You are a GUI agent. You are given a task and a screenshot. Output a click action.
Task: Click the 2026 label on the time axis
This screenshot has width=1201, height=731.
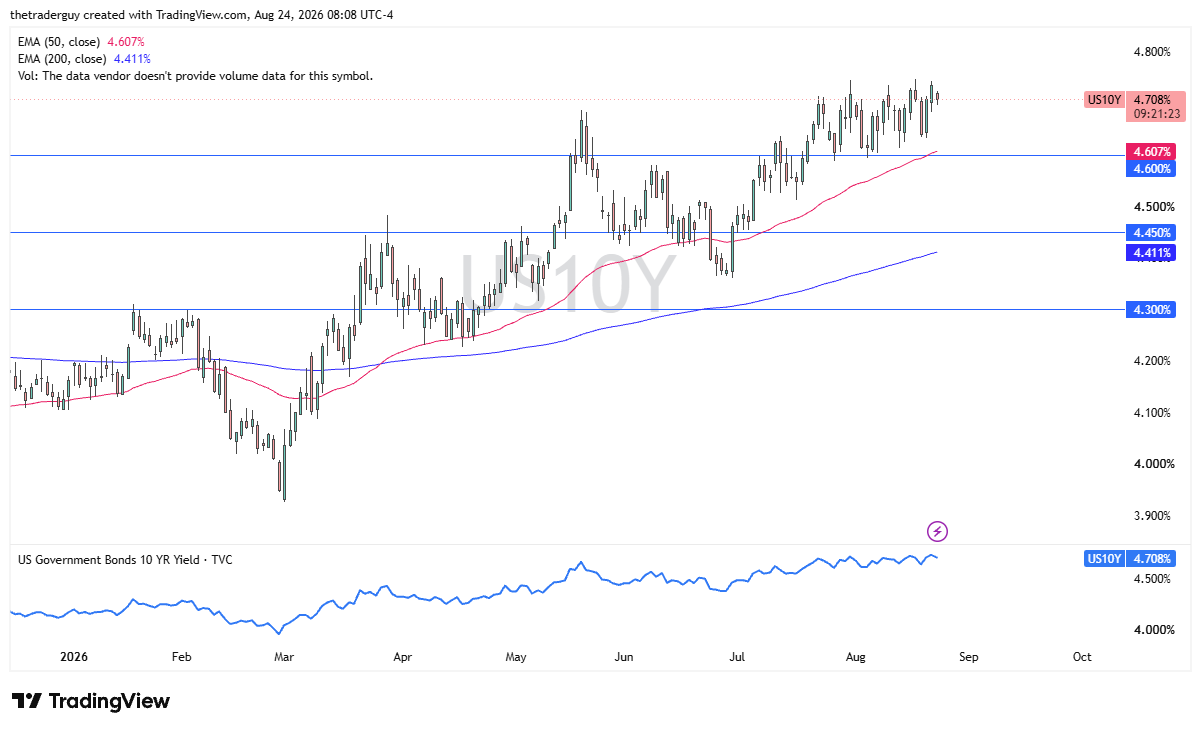pyautogui.click(x=73, y=657)
